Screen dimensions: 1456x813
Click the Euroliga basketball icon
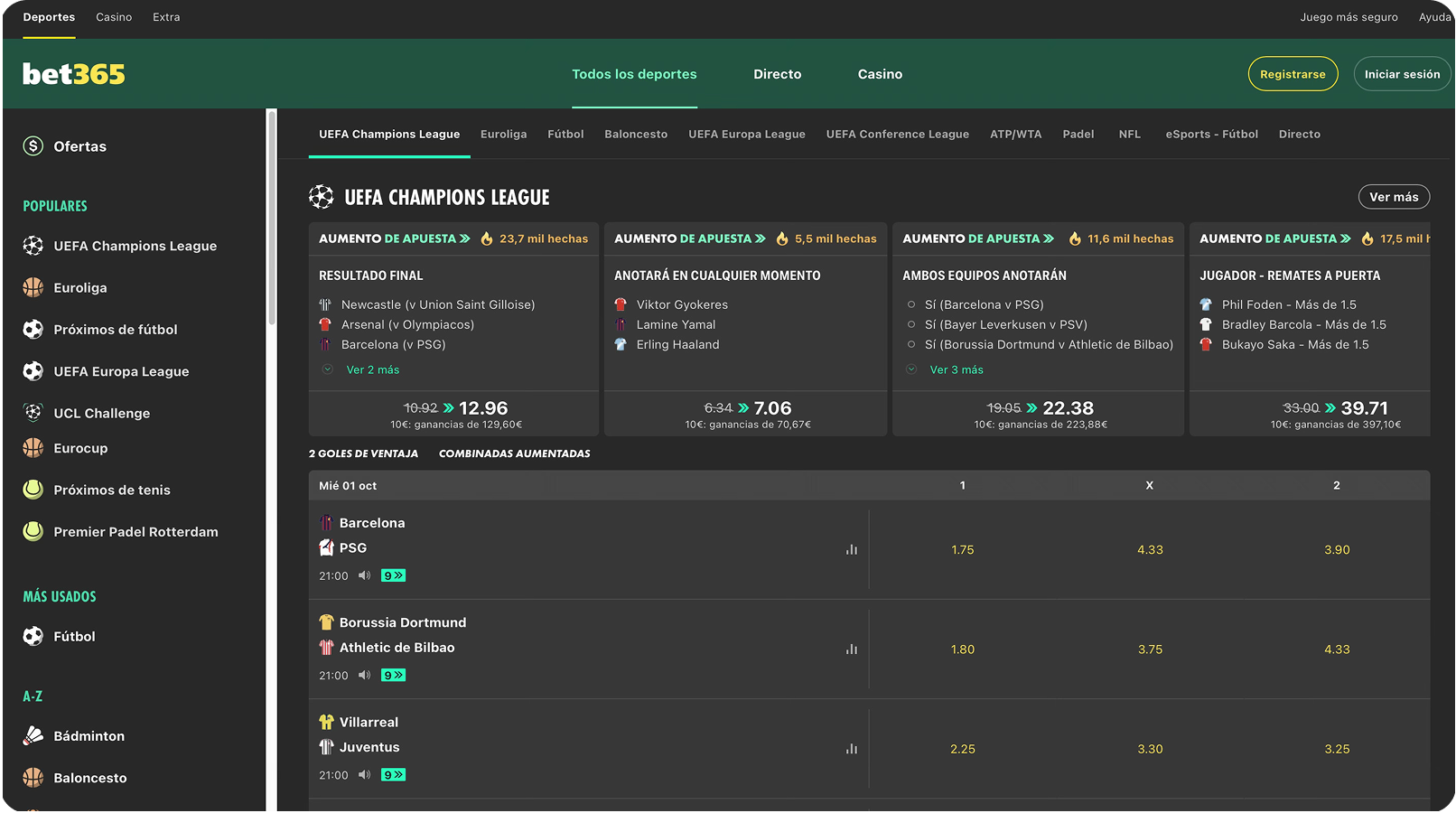pyautogui.click(x=33, y=287)
